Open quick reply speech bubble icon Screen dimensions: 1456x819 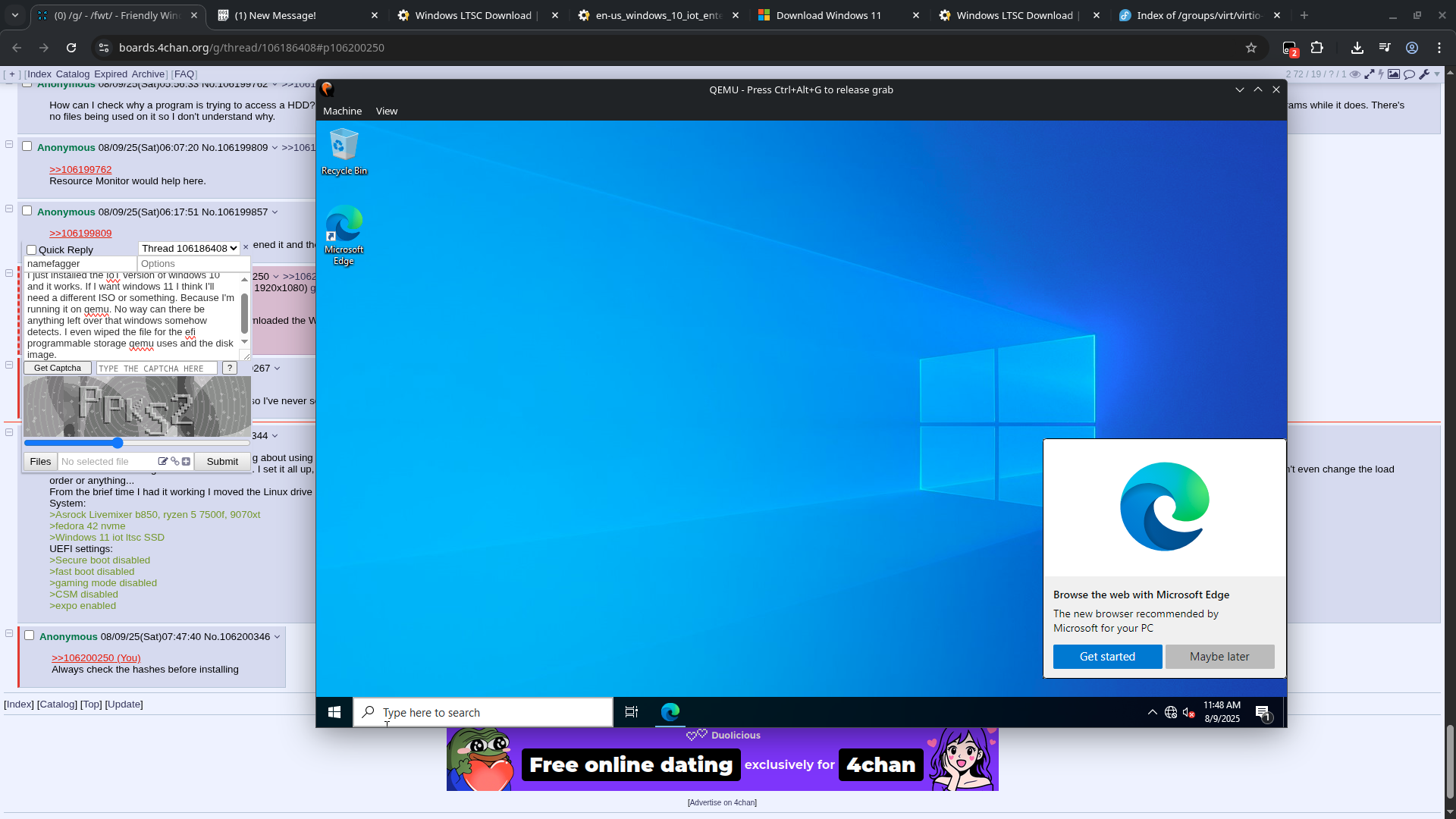tap(1409, 74)
